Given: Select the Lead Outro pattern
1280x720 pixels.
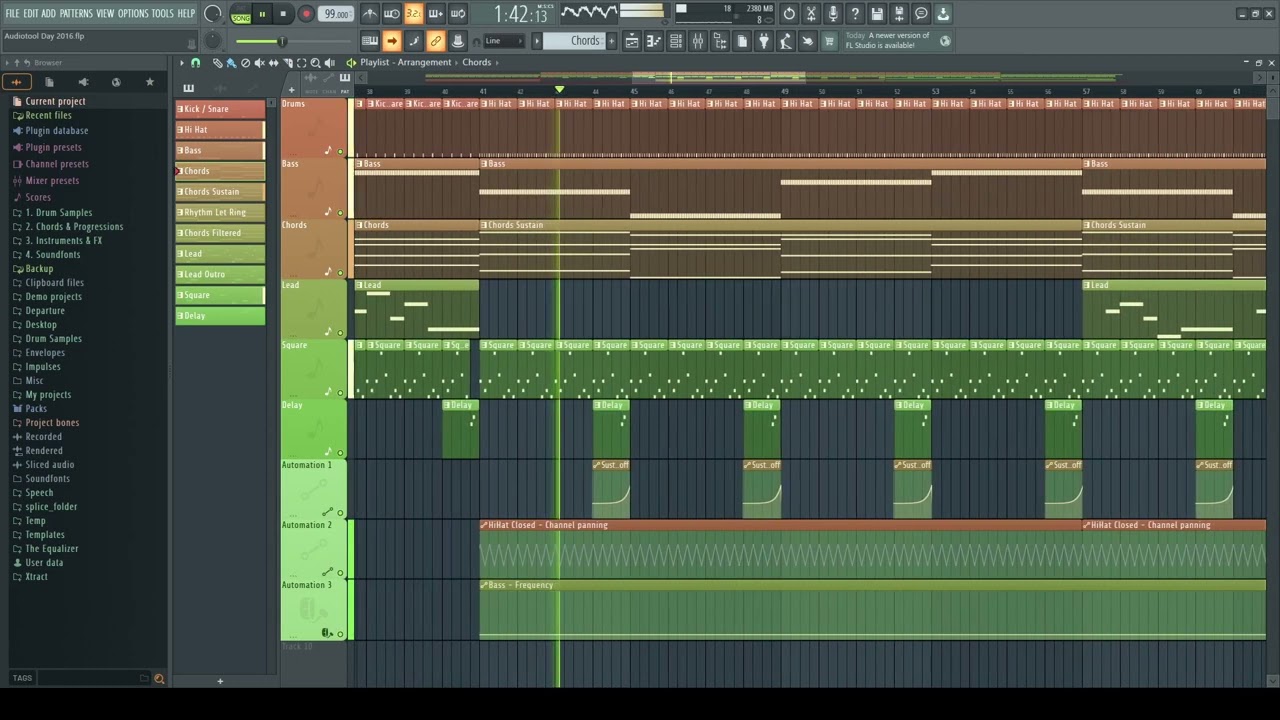Looking at the screenshot, I should click(220, 274).
